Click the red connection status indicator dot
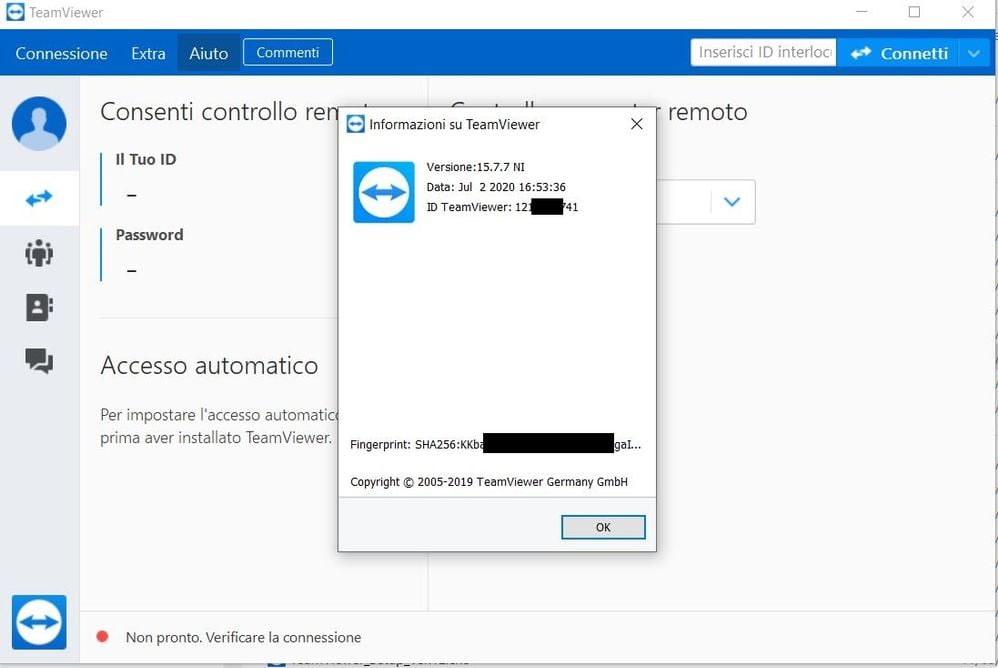The width and height of the screenshot is (998, 668). [102, 637]
